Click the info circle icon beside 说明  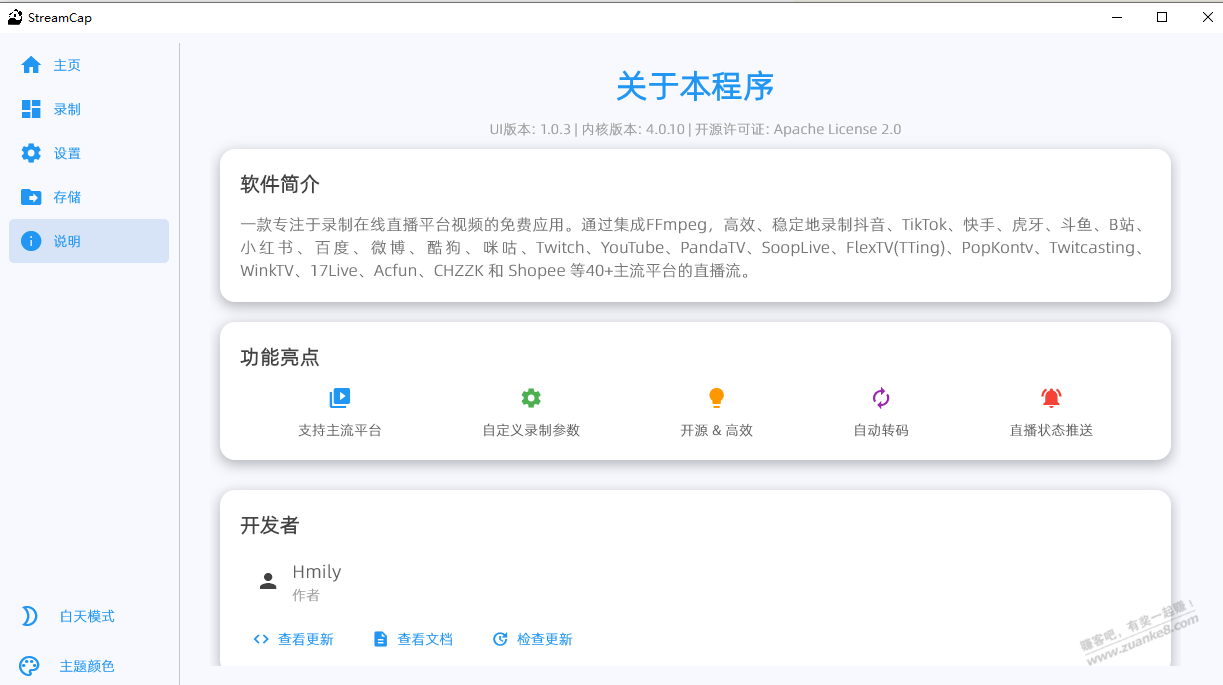coord(31,241)
